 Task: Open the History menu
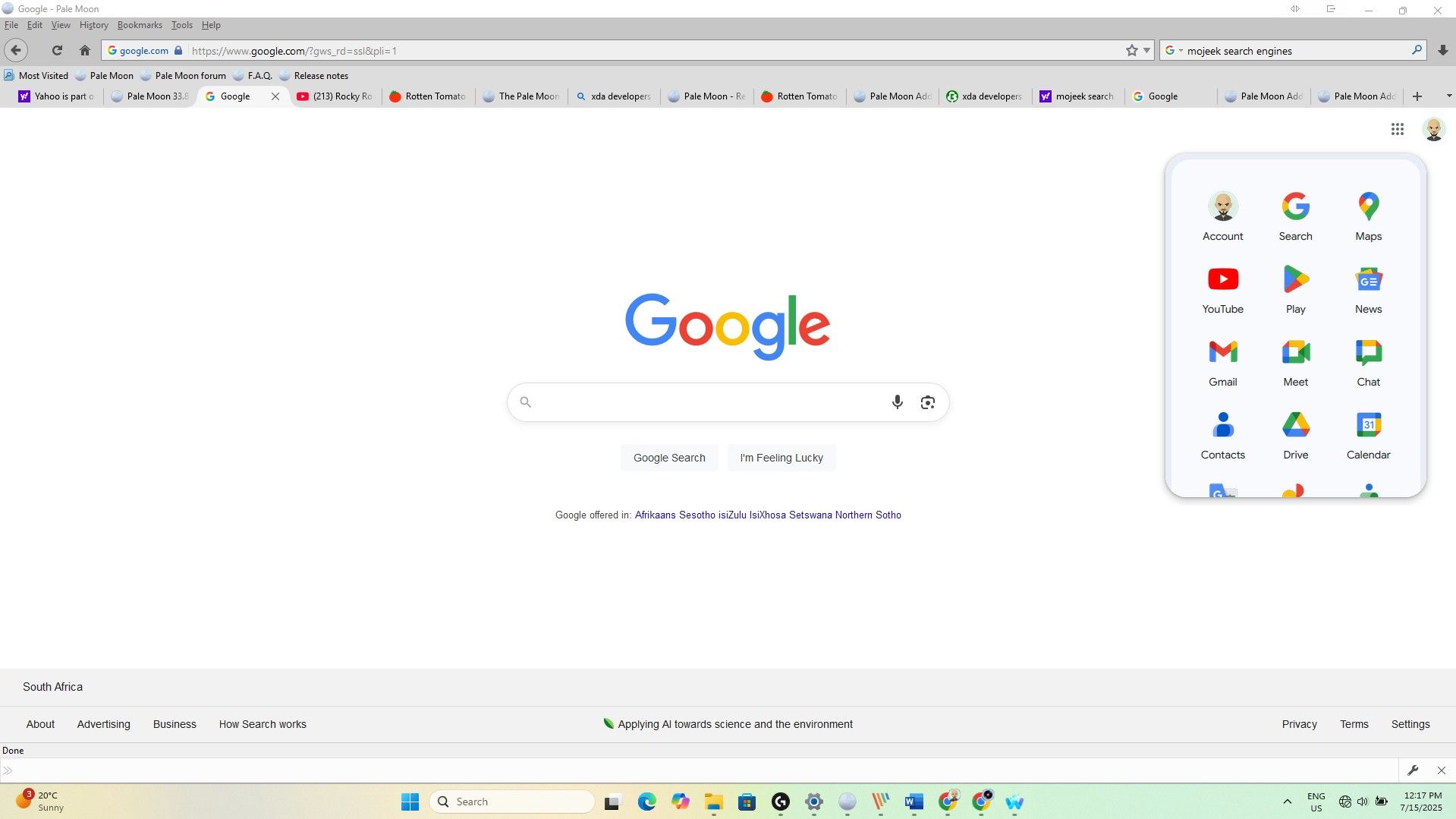pyautogui.click(x=94, y=25)
